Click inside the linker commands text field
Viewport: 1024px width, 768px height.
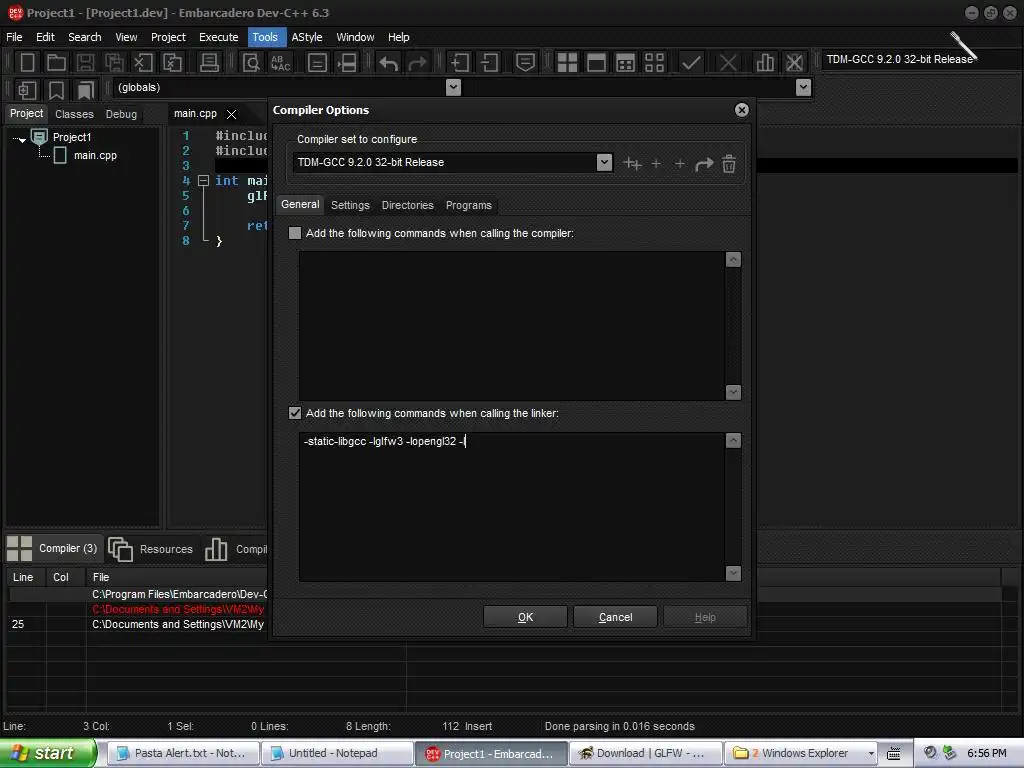coord(512,507)
